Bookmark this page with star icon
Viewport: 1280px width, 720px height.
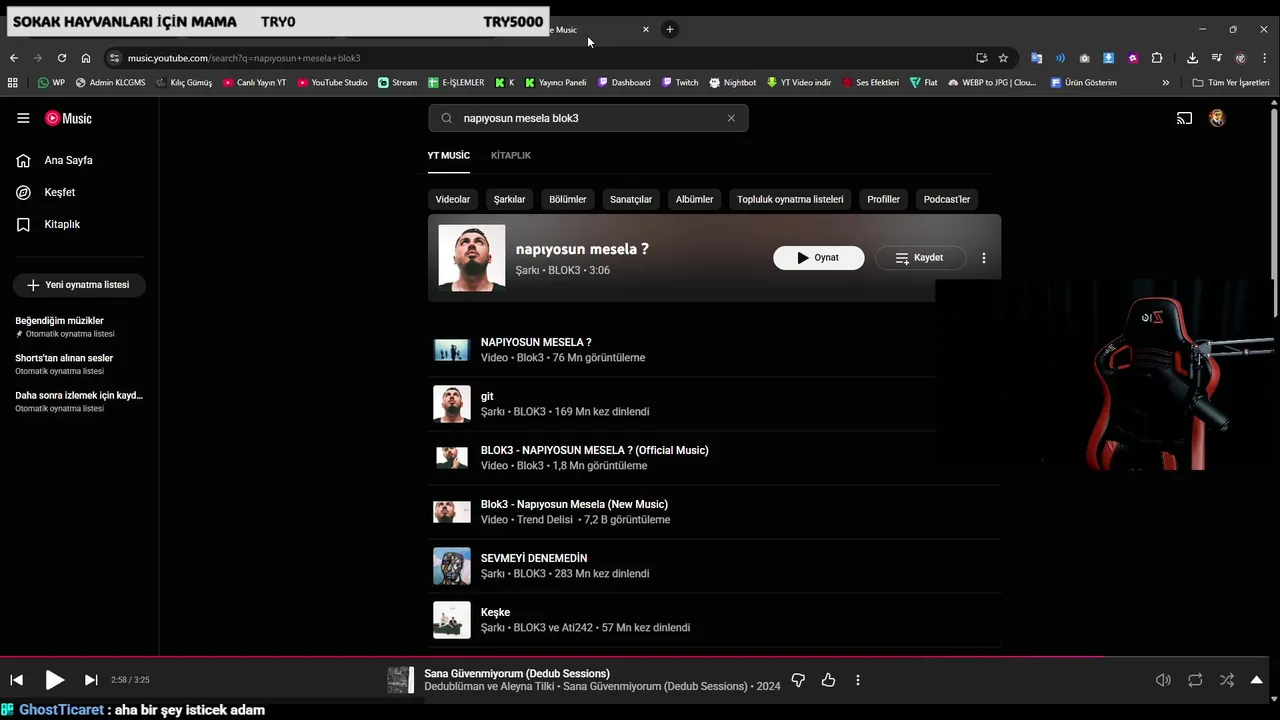(x=1003, y=58)
